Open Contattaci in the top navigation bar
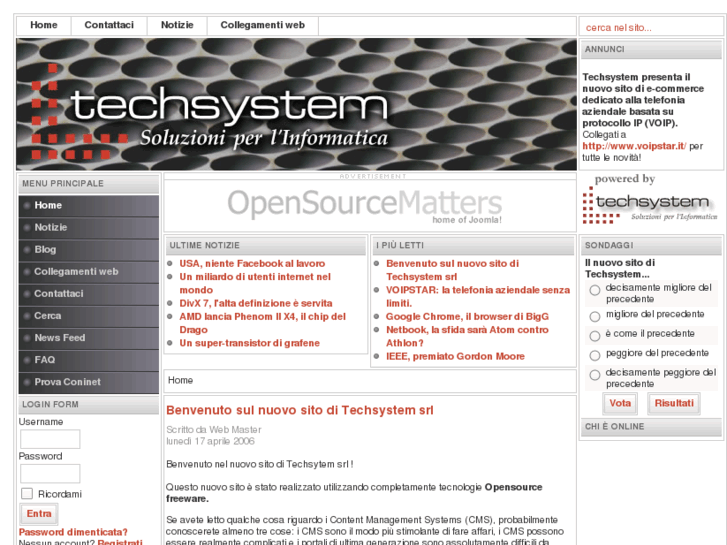The image size is (727, 545). 109,26
